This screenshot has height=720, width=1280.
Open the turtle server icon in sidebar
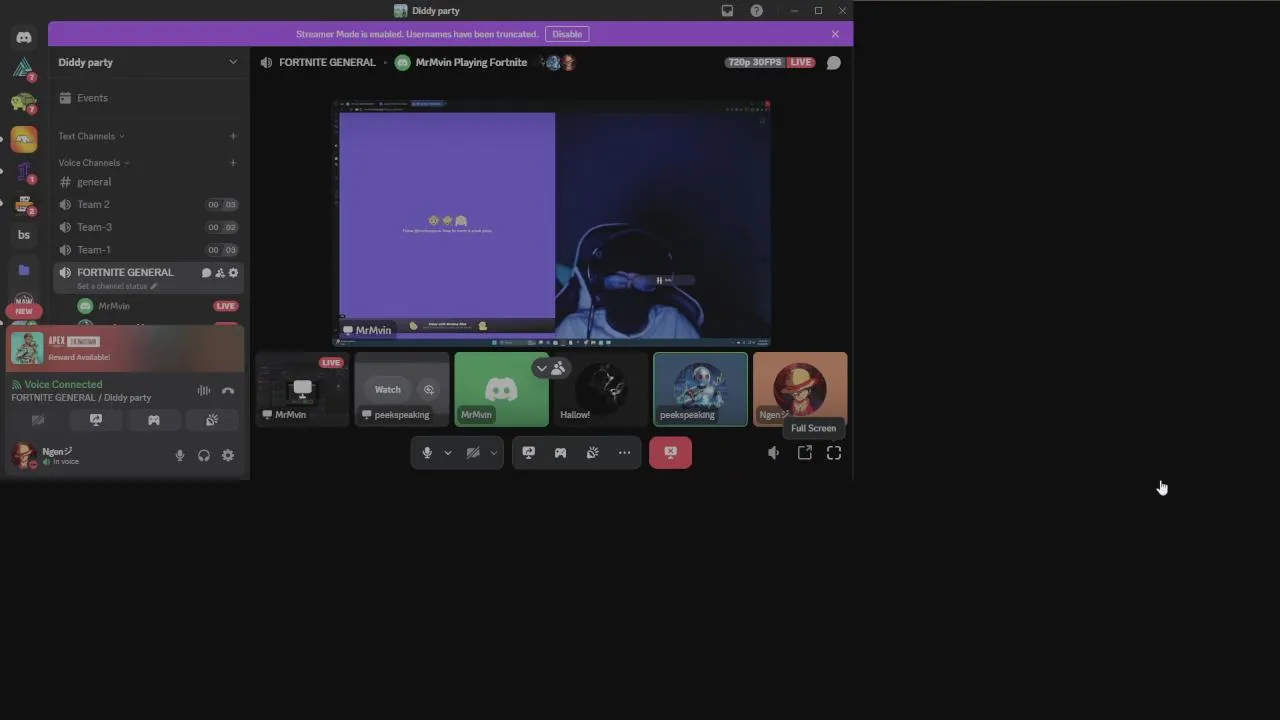pyautogui.click(x=24, y=103)
